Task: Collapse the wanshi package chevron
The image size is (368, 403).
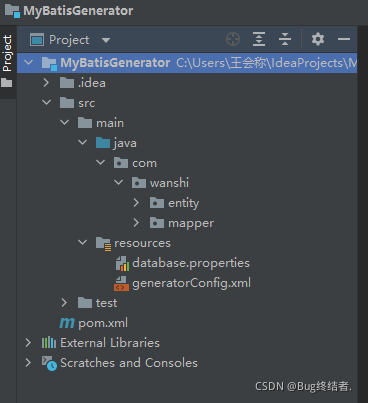Action: (119, 182)
